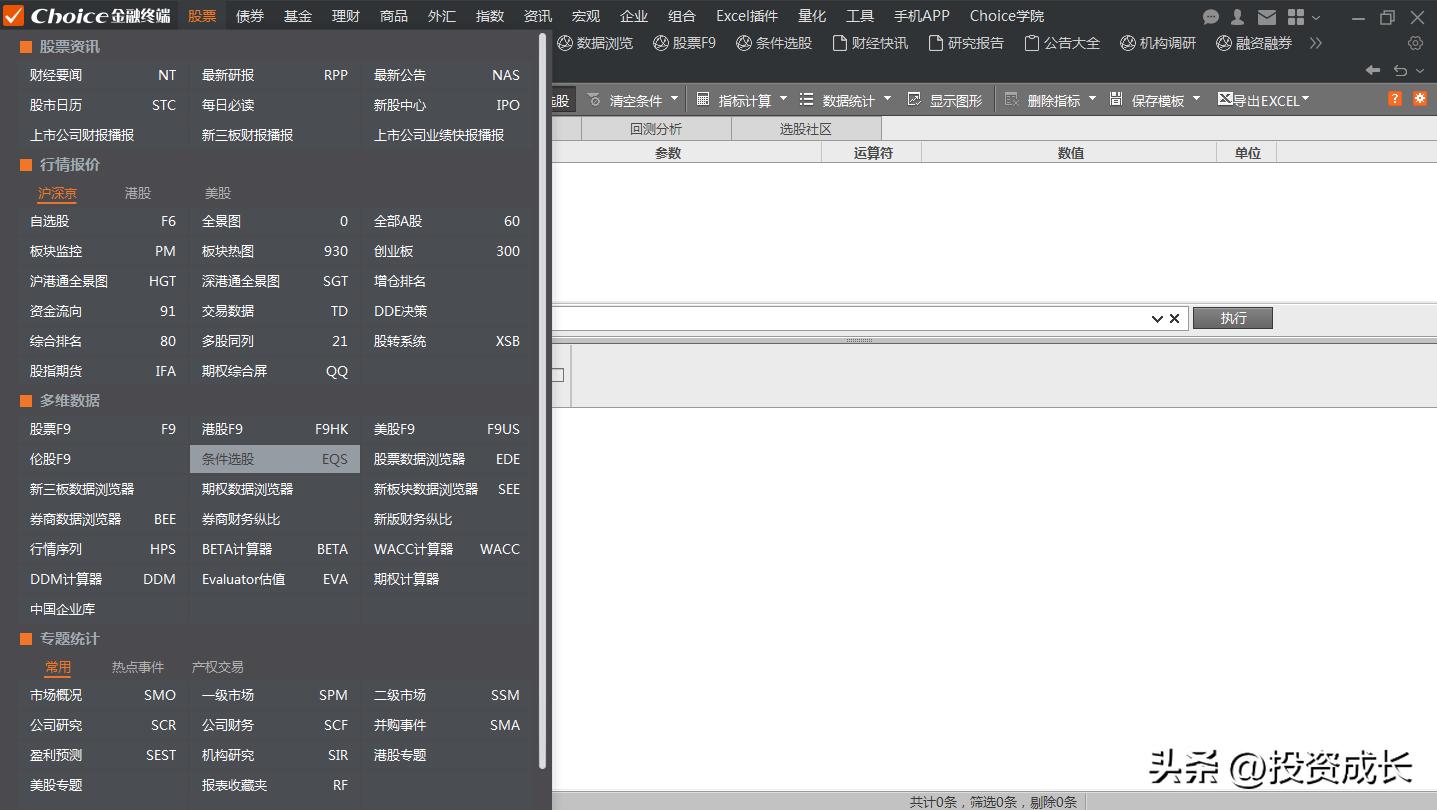The width and height of the screenshot is (1437, 810).
Task: Switch to the 港股 market tab
Action: click(136, 193)
